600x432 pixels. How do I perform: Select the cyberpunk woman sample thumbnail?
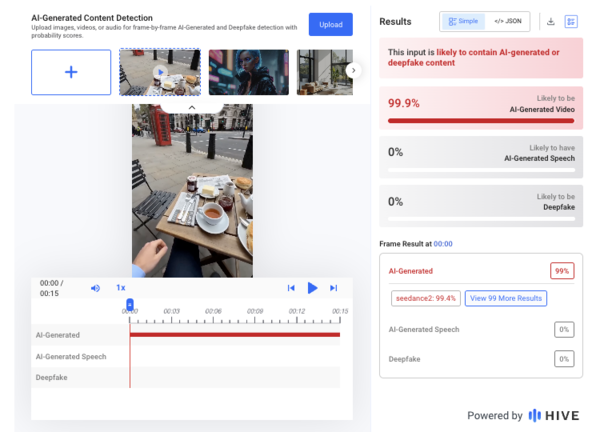coord(249,72)
